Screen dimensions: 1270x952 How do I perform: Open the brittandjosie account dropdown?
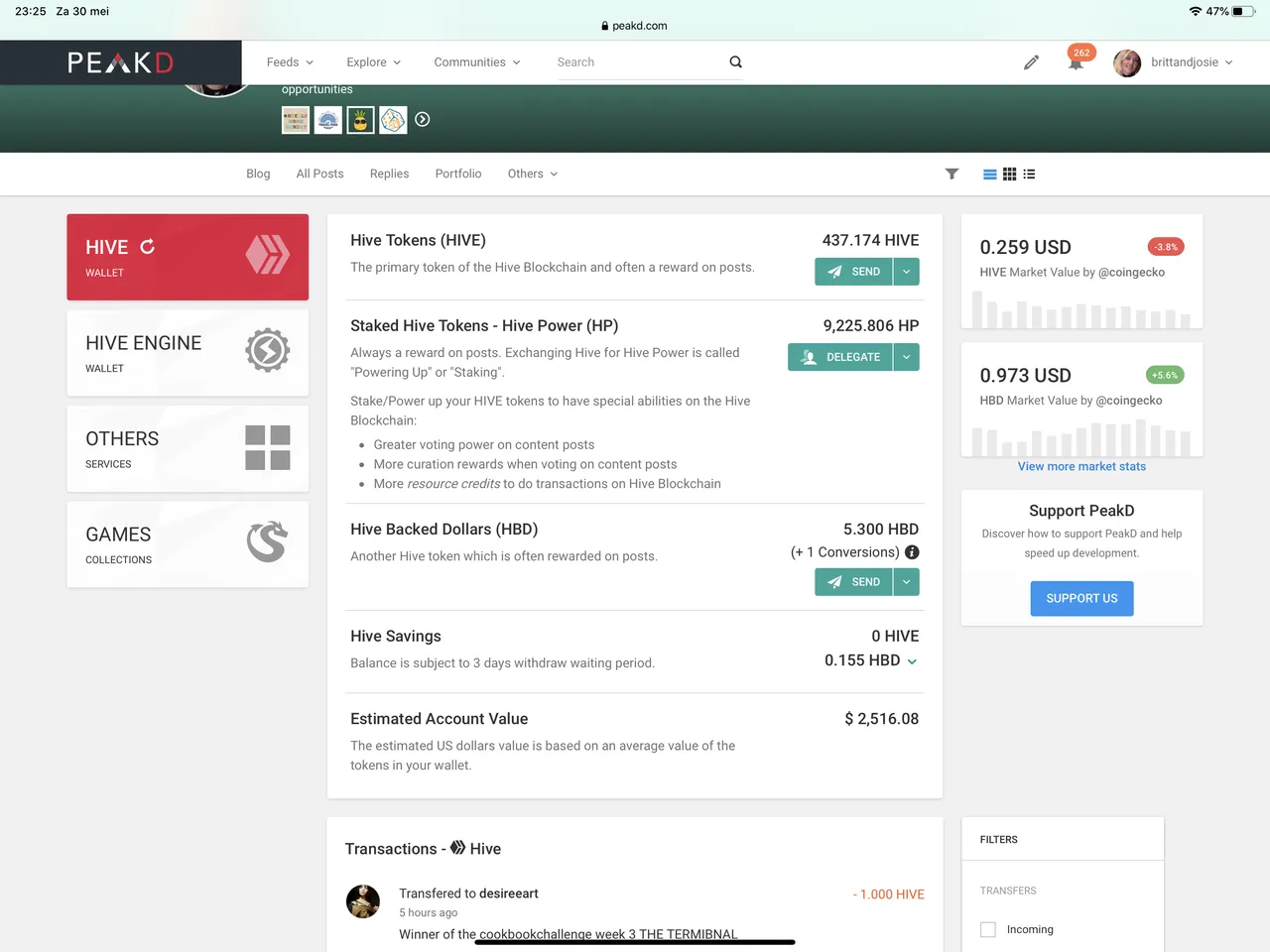(1192, 62)
